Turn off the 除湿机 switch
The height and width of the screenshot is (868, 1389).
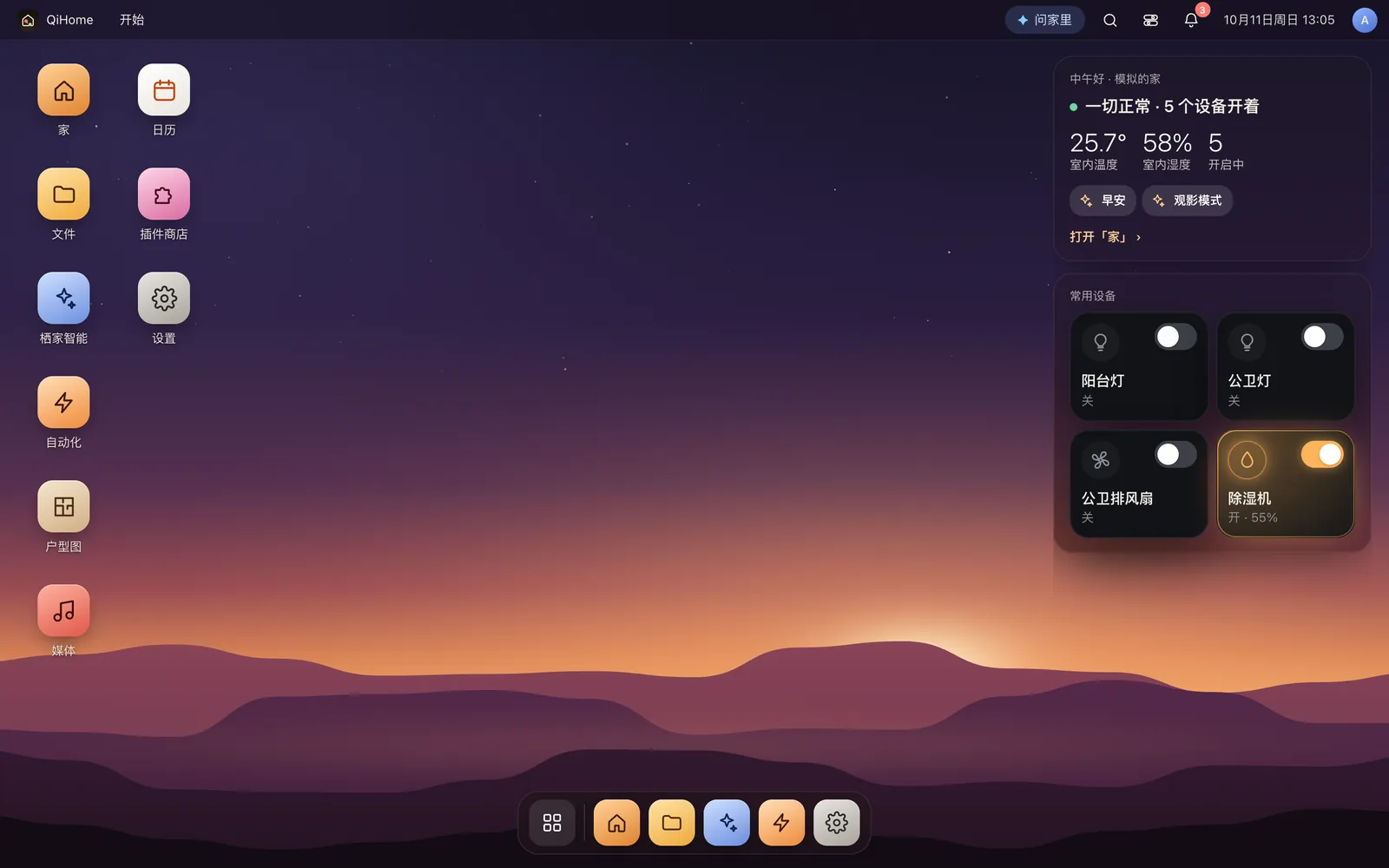1322,454
